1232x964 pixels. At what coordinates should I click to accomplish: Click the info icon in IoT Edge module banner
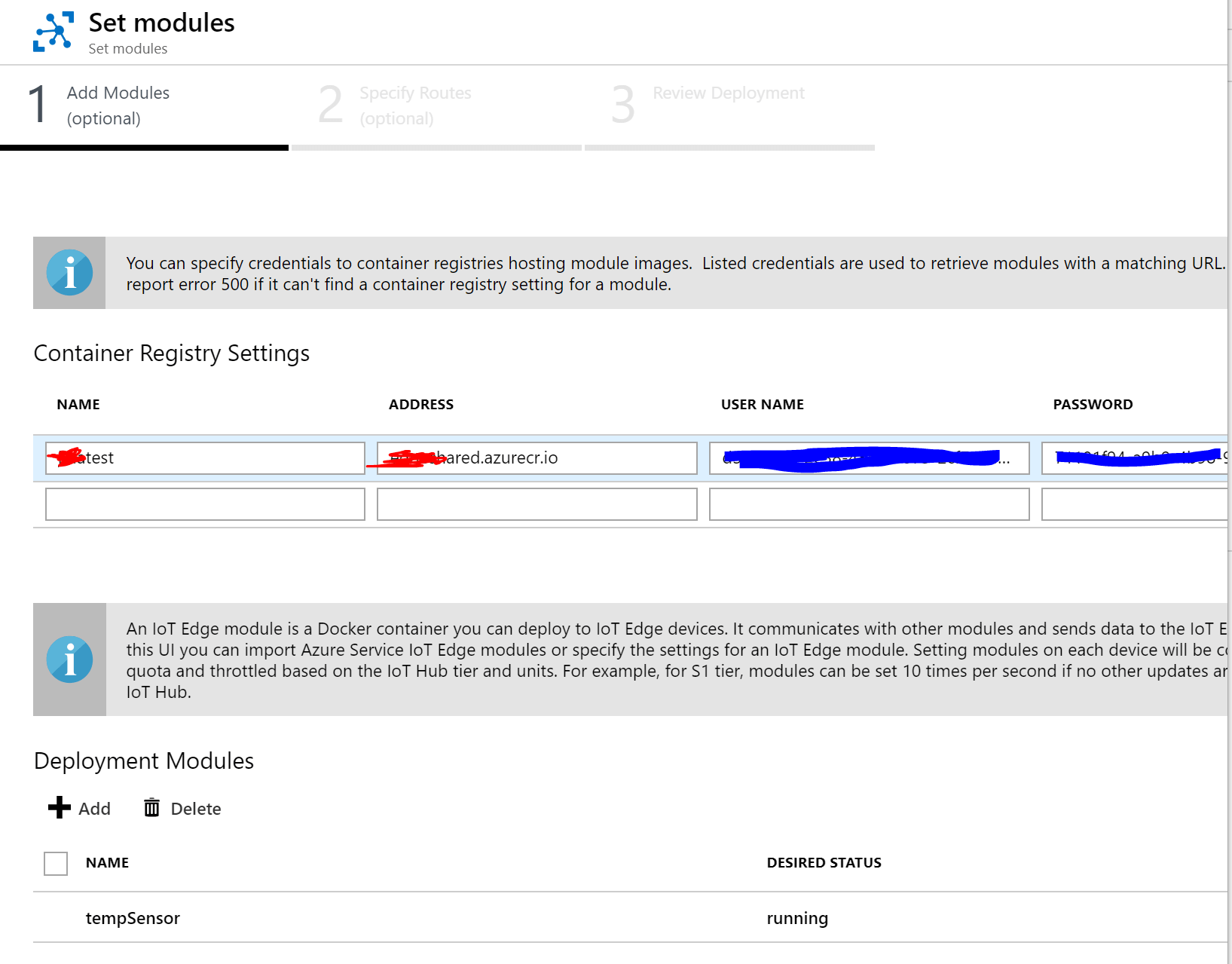tap(69, 659)
